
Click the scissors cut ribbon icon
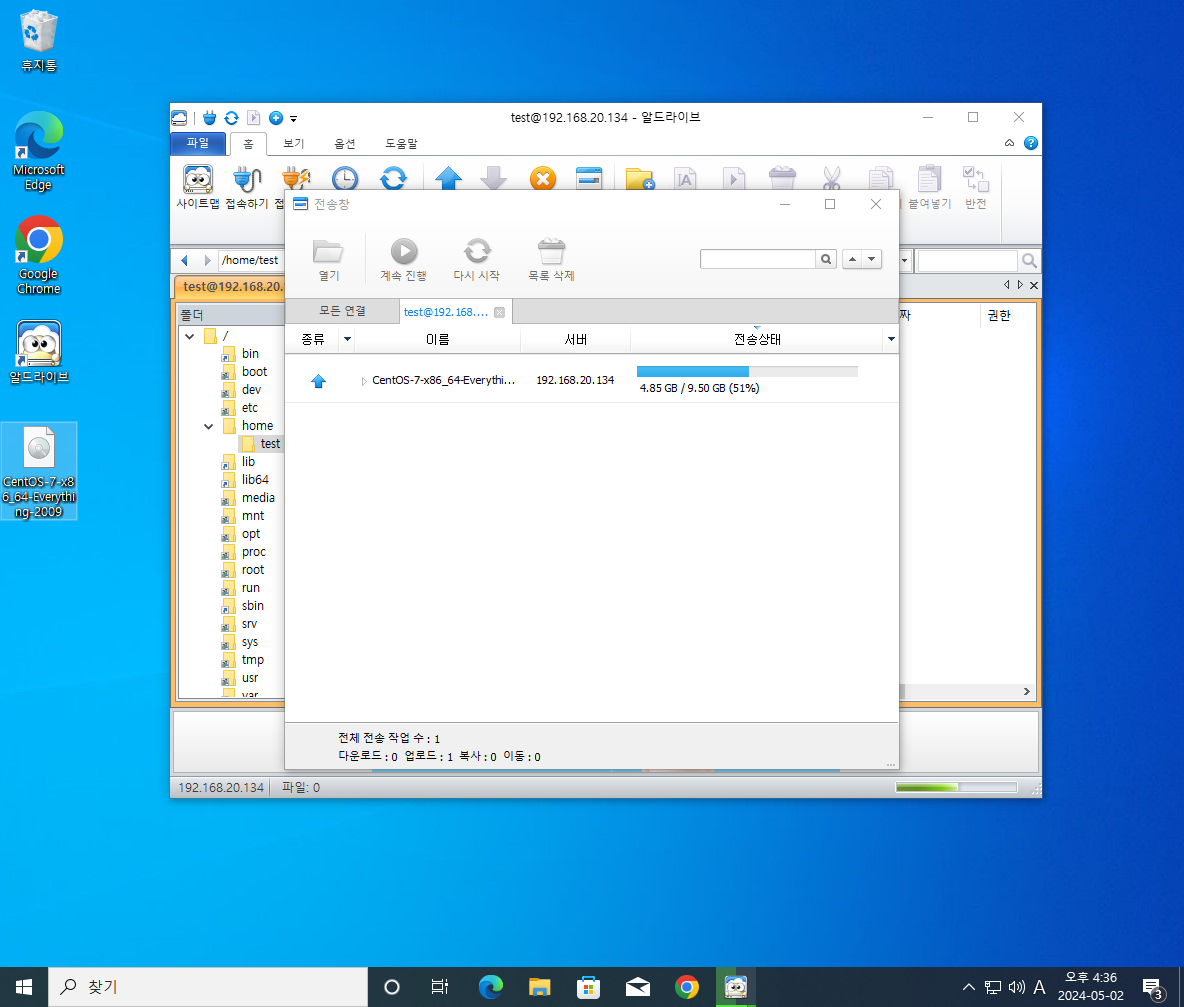(x=831, y=178)
